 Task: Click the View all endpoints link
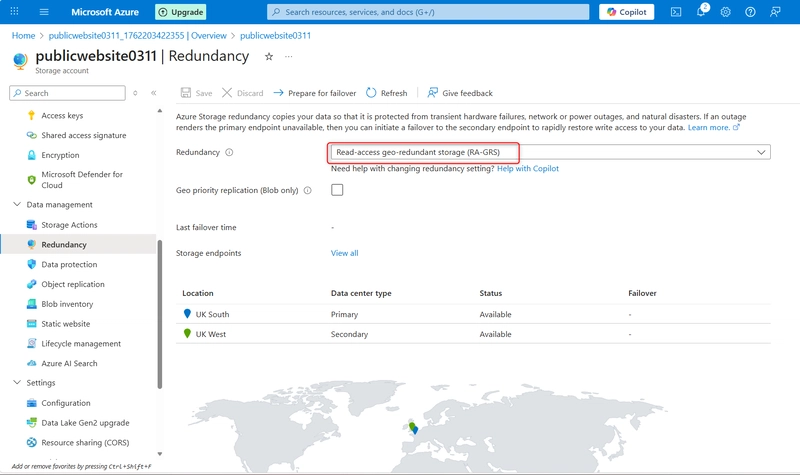[x=344, y=253]
